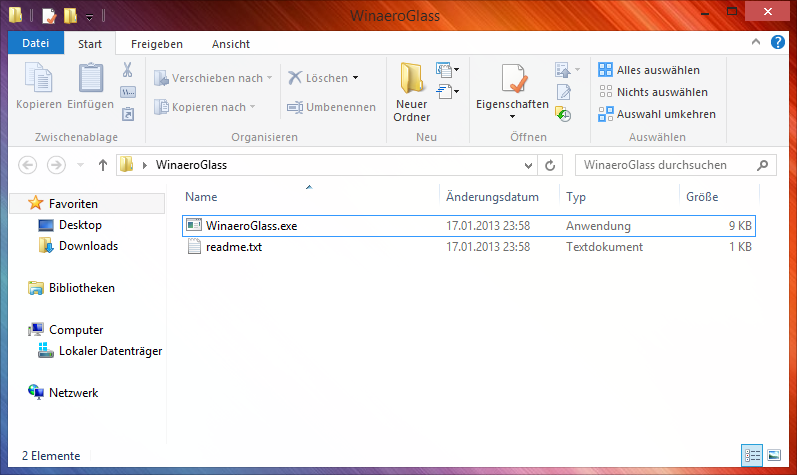Expand the Kopieren nach dropdown
Image resolution: width=797 pixels, height=475 pixels.
(x=253, y=107)
